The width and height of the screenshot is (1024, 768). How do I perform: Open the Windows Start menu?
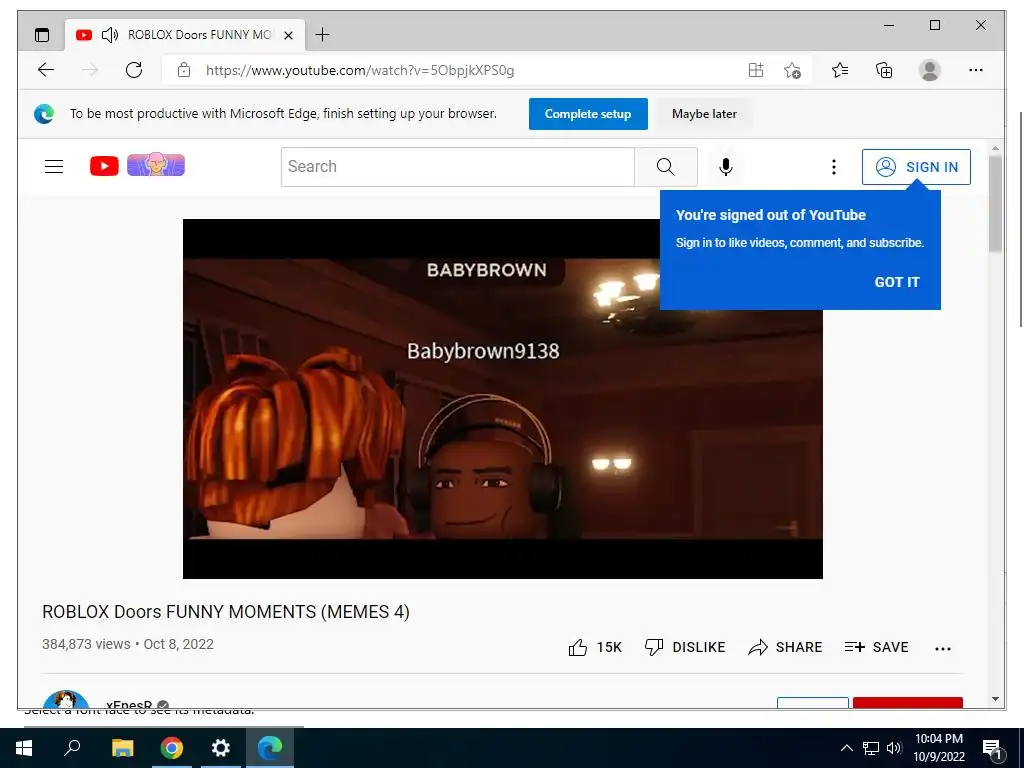click(x=24, y=748)
